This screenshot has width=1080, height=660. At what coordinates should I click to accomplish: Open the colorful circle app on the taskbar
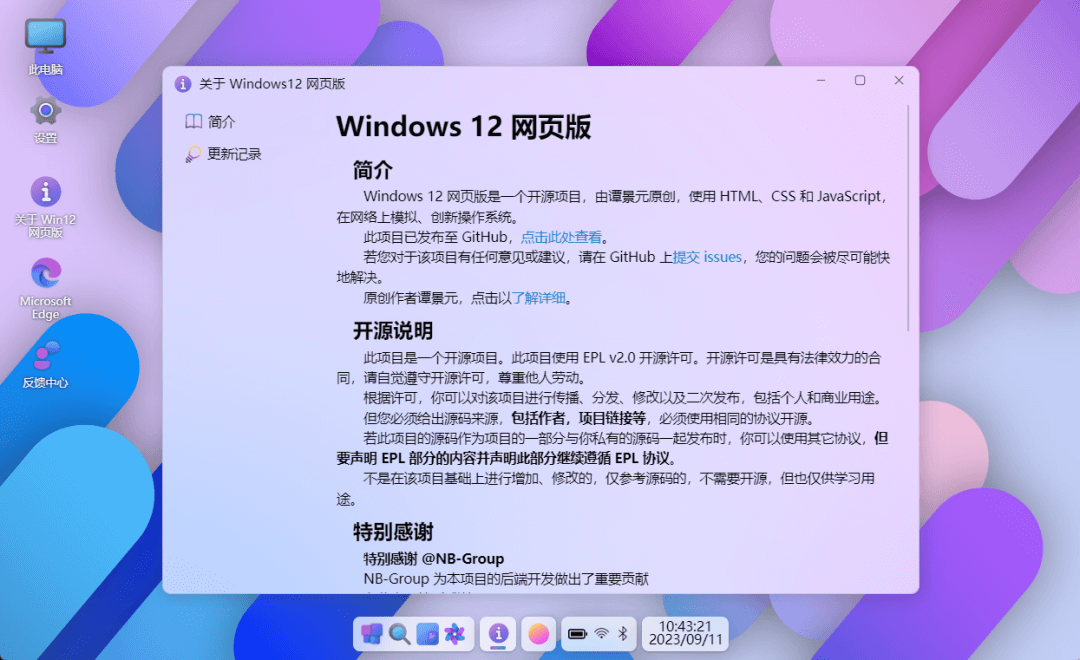[x=539, y=634]
